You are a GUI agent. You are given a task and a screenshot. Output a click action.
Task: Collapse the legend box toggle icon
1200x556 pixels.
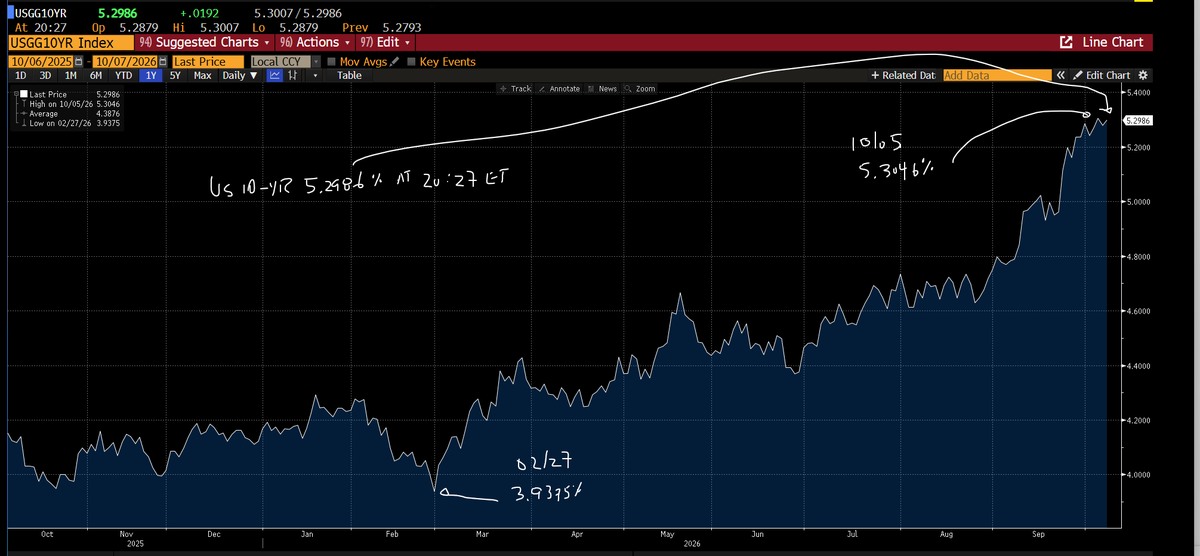click(16, 94)
